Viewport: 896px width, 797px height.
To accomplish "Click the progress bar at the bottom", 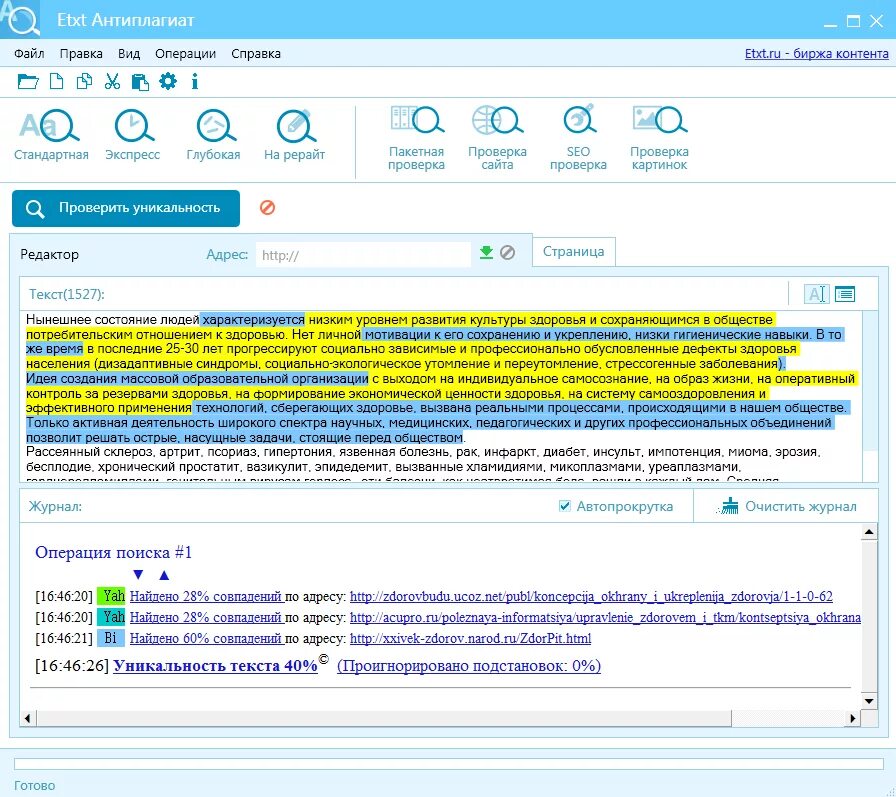I will pyautogui.click(x=449, y=764).
